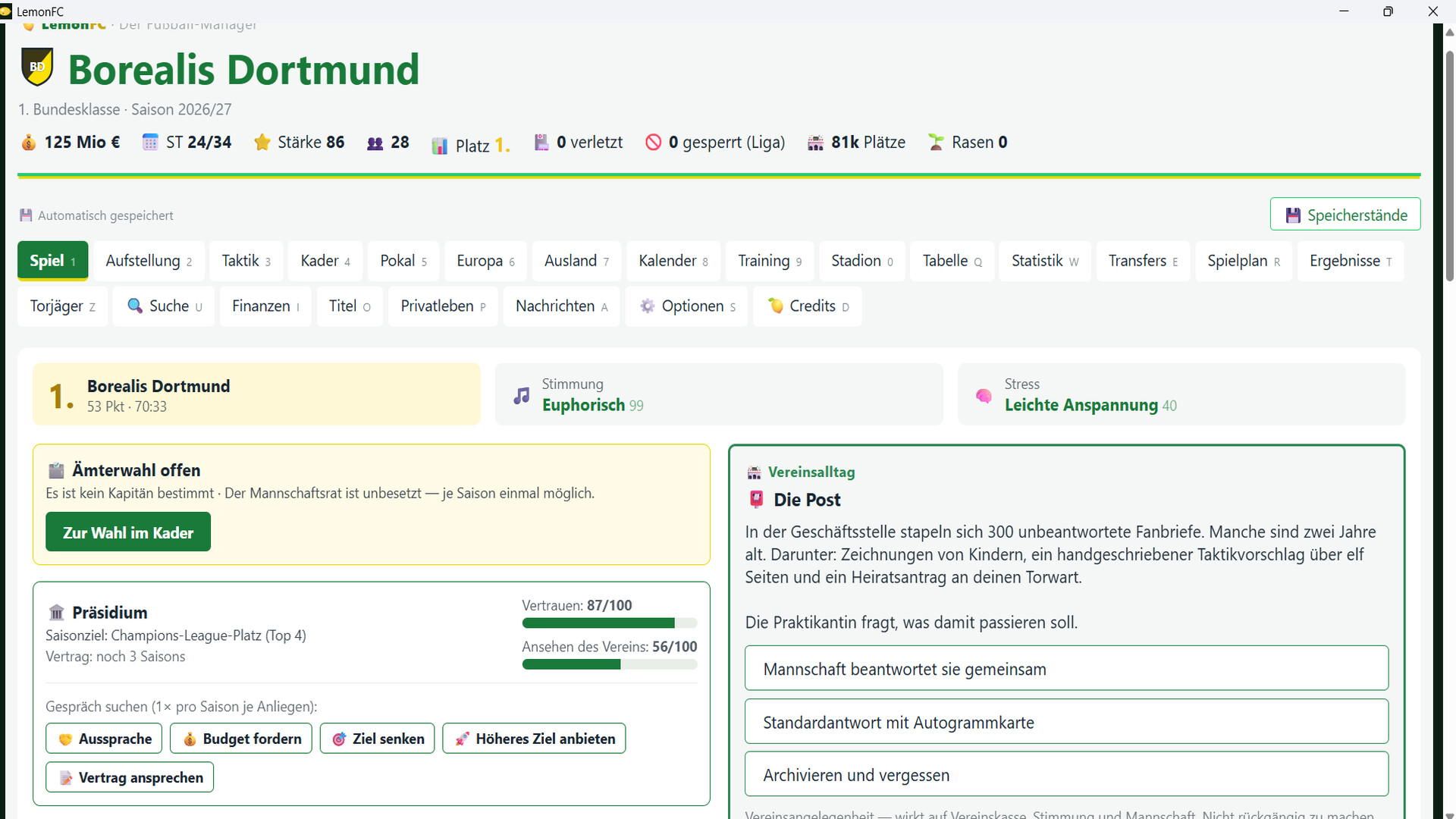Image resolution: width=1456 pixels, height=819 pixels.
Task: Switch to the Taktik tab
Action: (246, 261)
